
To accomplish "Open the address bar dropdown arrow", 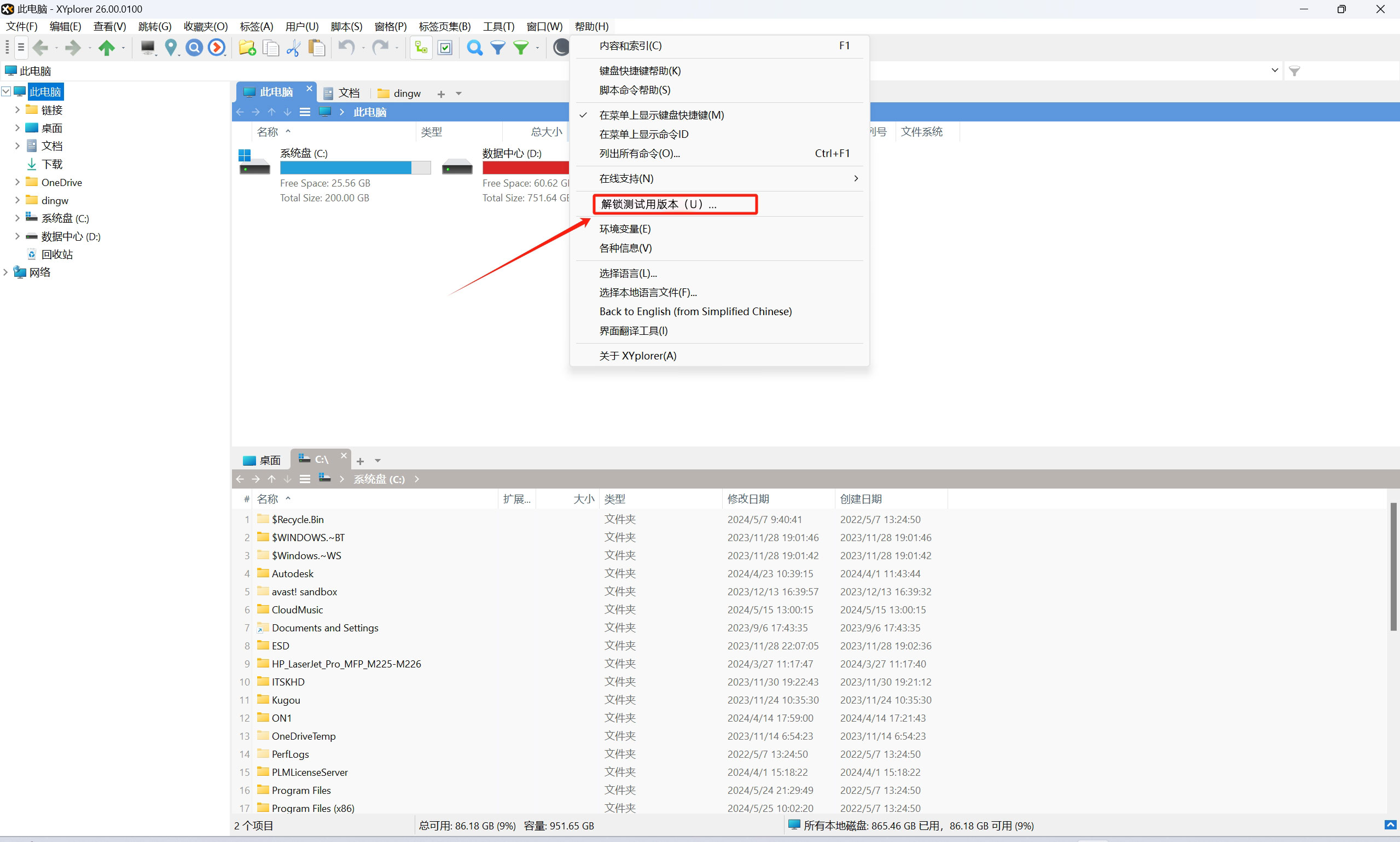I will click(1275, 71).
